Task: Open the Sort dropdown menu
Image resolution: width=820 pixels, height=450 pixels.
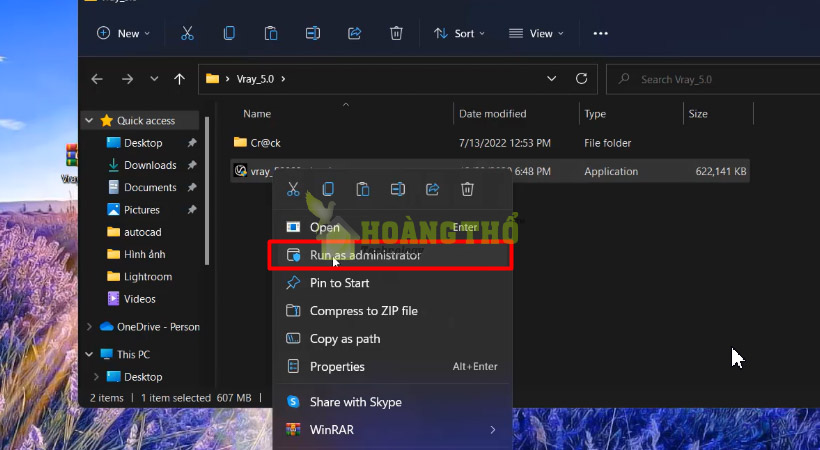Action: (x=459, y=33)
